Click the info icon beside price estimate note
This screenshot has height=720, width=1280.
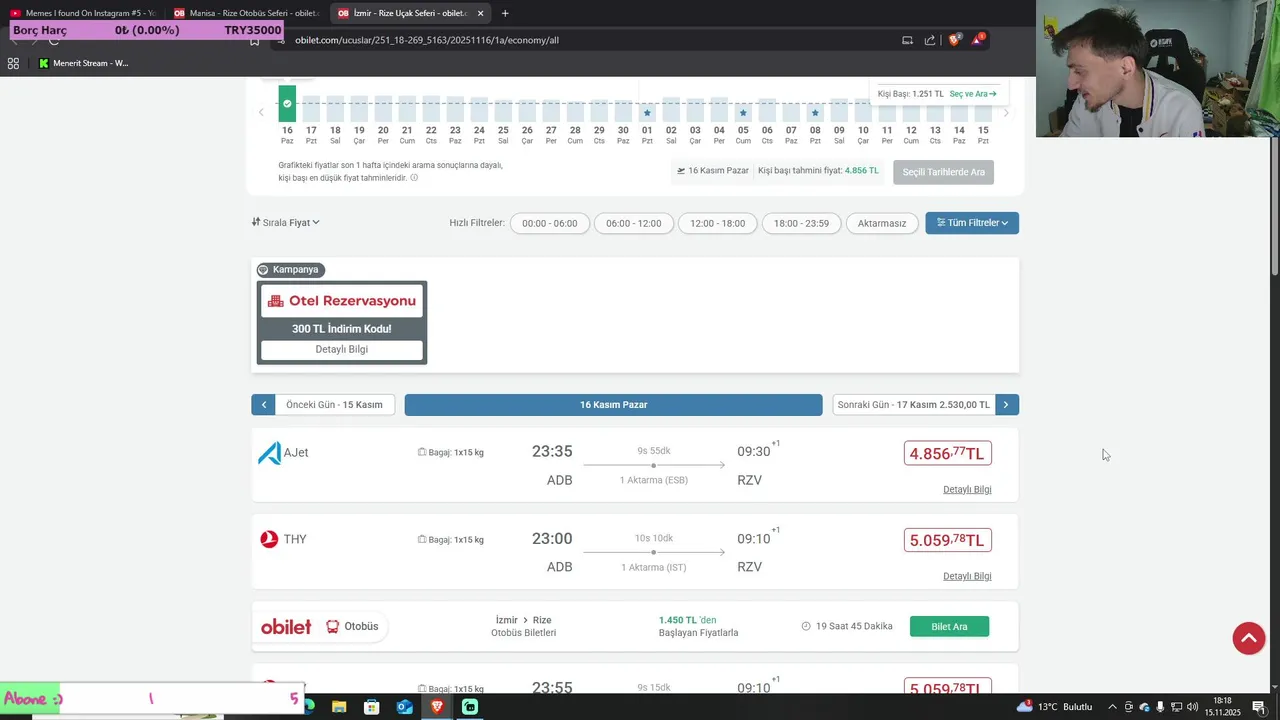(414, 178)
